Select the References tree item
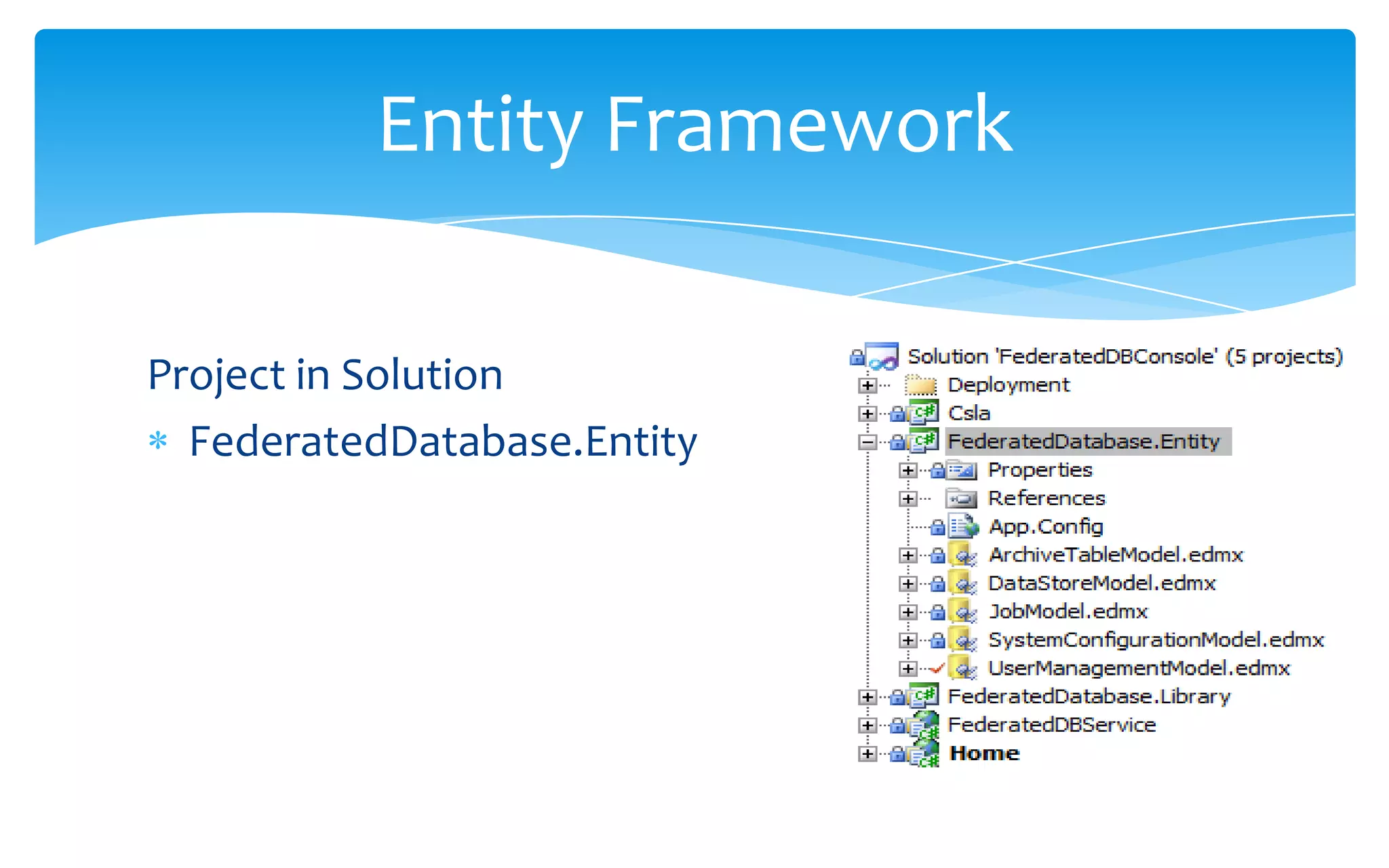This screenshot has width=1389, height=868. coord(1046,498)
